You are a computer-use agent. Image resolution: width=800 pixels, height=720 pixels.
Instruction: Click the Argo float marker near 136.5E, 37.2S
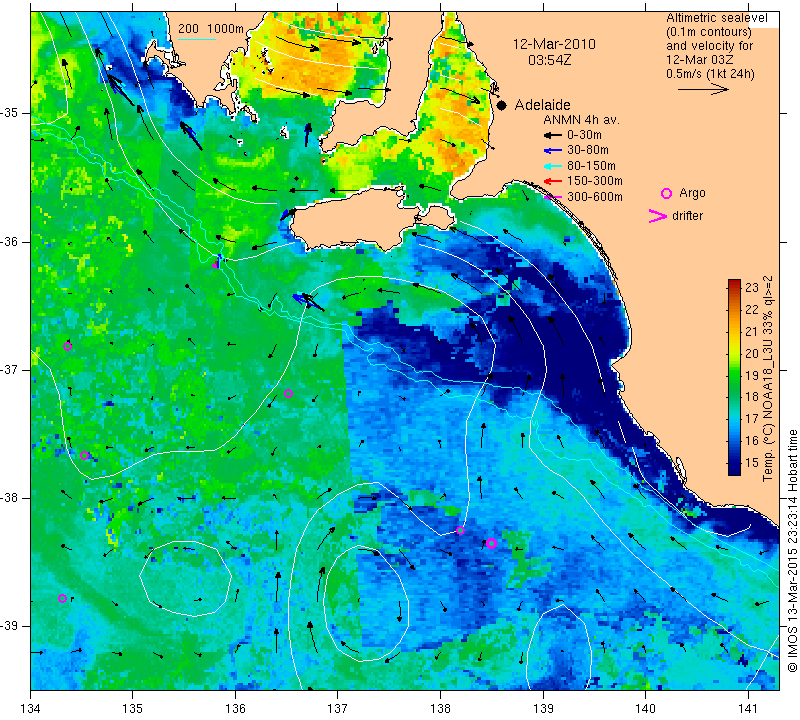coord(288,393)
